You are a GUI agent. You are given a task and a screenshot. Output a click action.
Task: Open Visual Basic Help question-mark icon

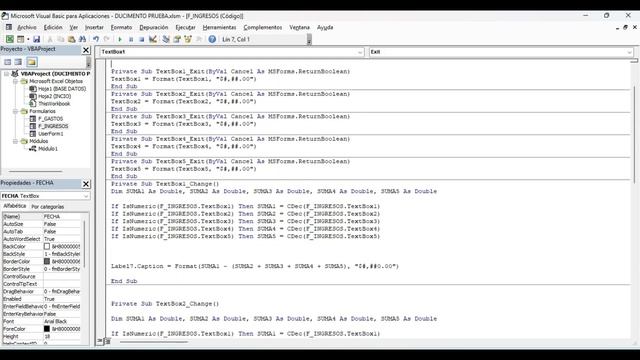(212, 39)
